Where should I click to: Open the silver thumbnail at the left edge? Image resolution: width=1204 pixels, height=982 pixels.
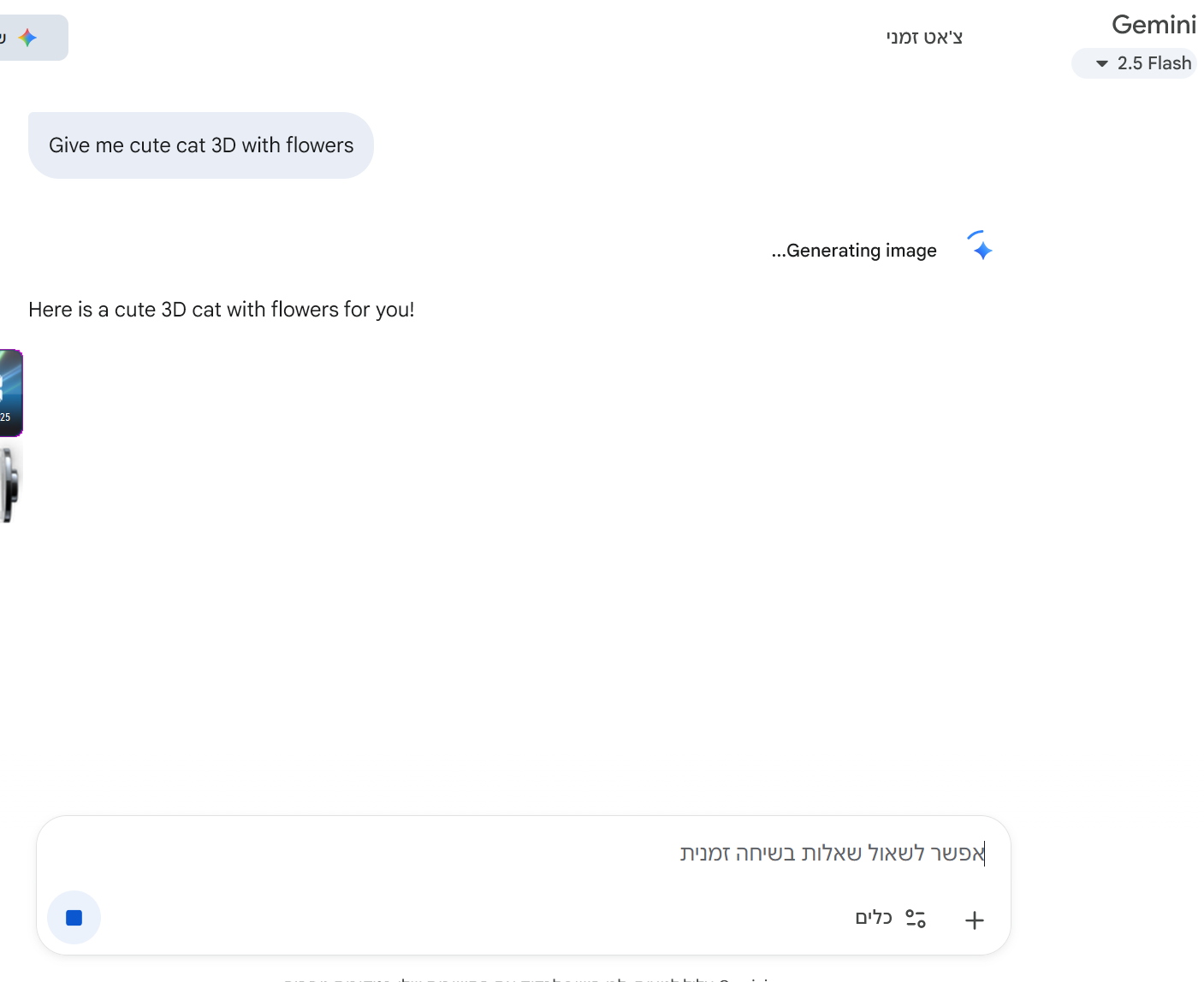9,483
